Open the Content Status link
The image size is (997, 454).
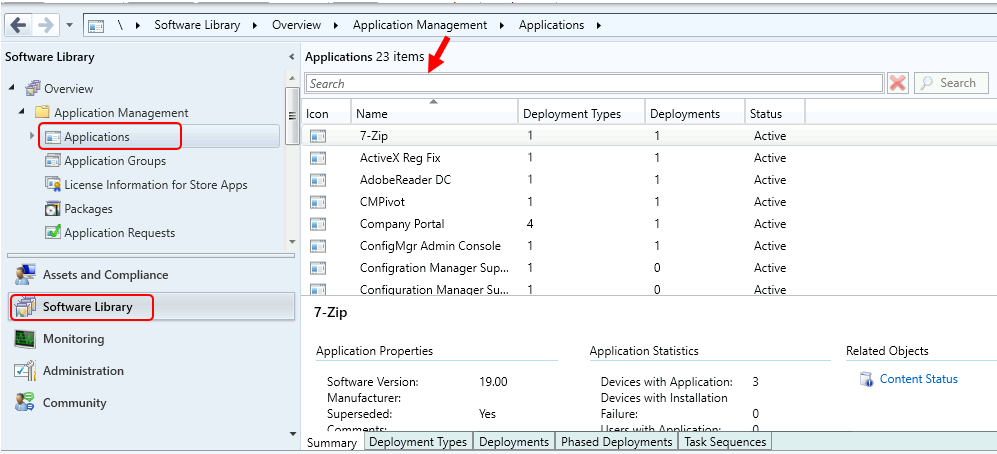coord(918,379)
